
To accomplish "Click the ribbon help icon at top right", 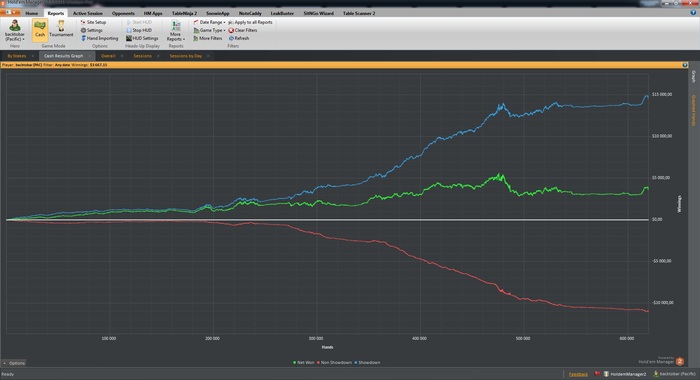I will click(x=693, y=13).
